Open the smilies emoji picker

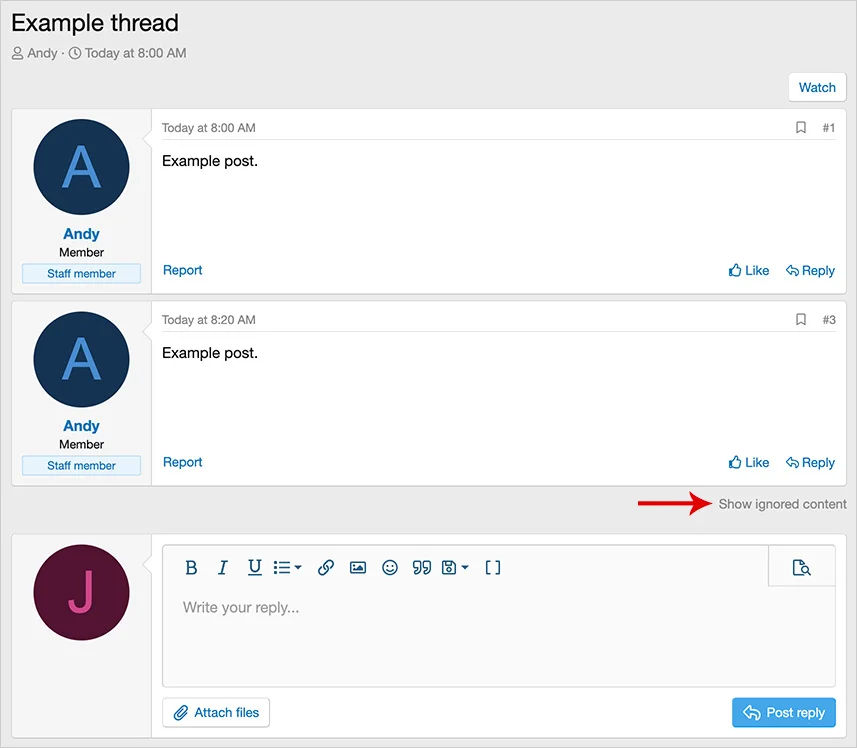390,567
